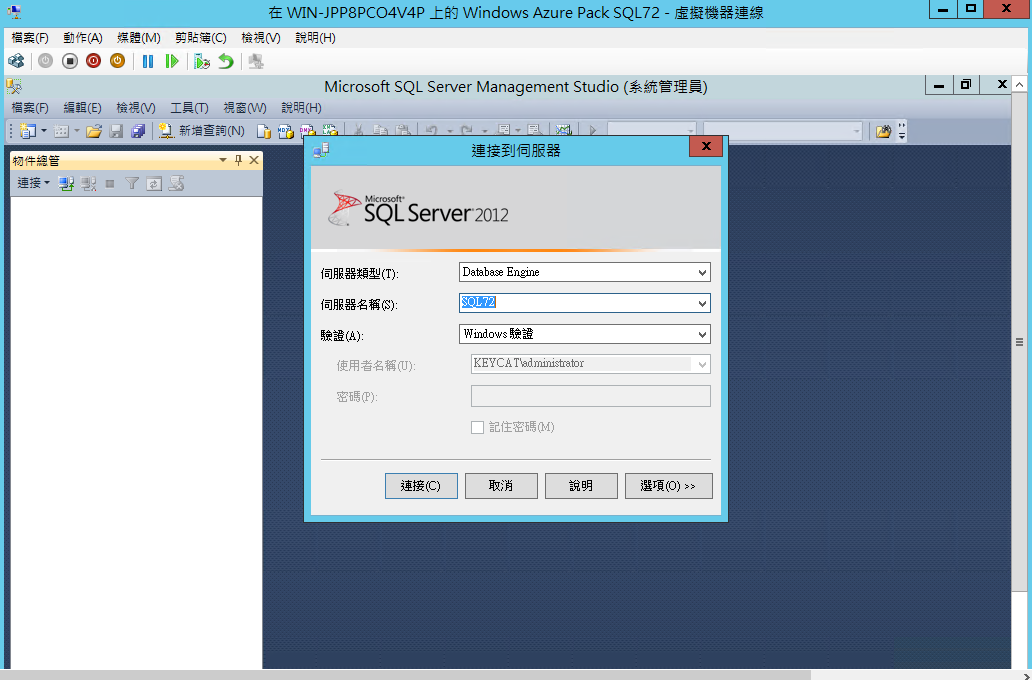
Task: Click the Open File folder icon in SSMS toolbar
Action: [x=94, y=131]
